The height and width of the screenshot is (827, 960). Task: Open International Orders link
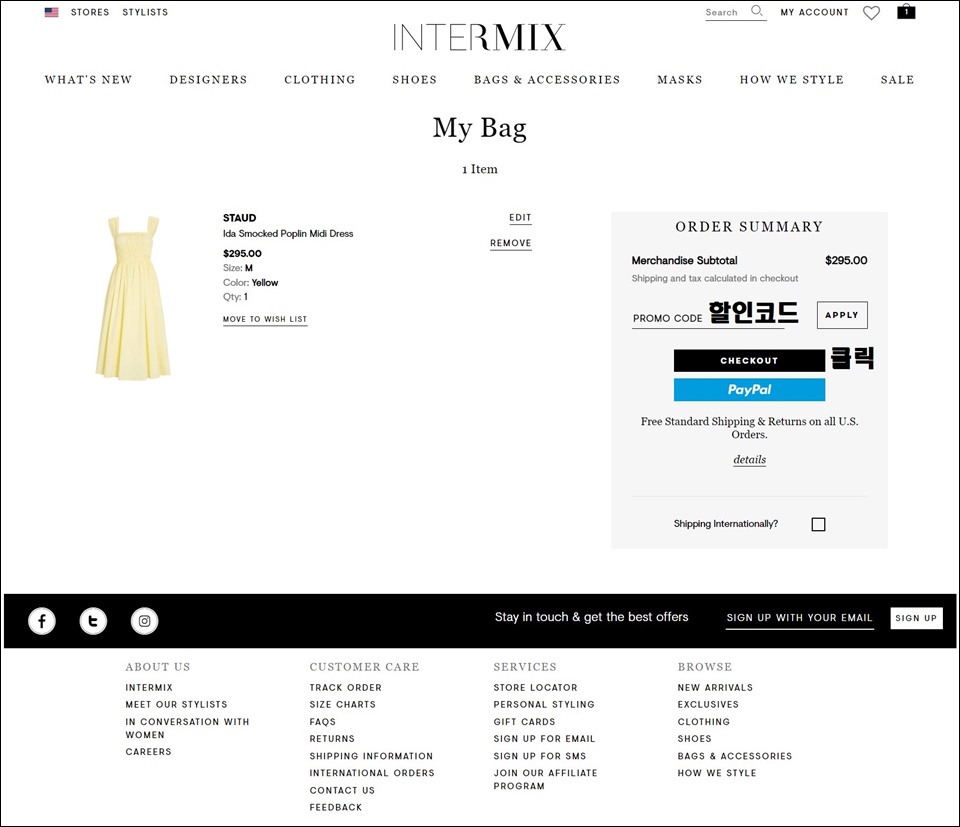click(372, 774)
